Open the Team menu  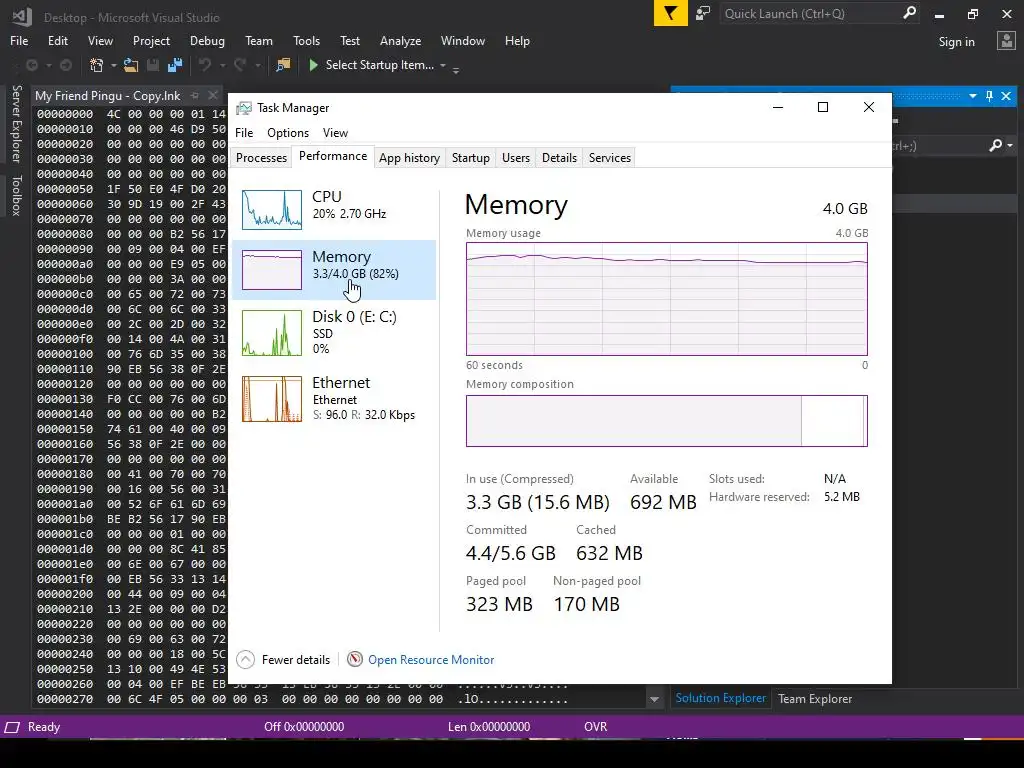(259, 40)
